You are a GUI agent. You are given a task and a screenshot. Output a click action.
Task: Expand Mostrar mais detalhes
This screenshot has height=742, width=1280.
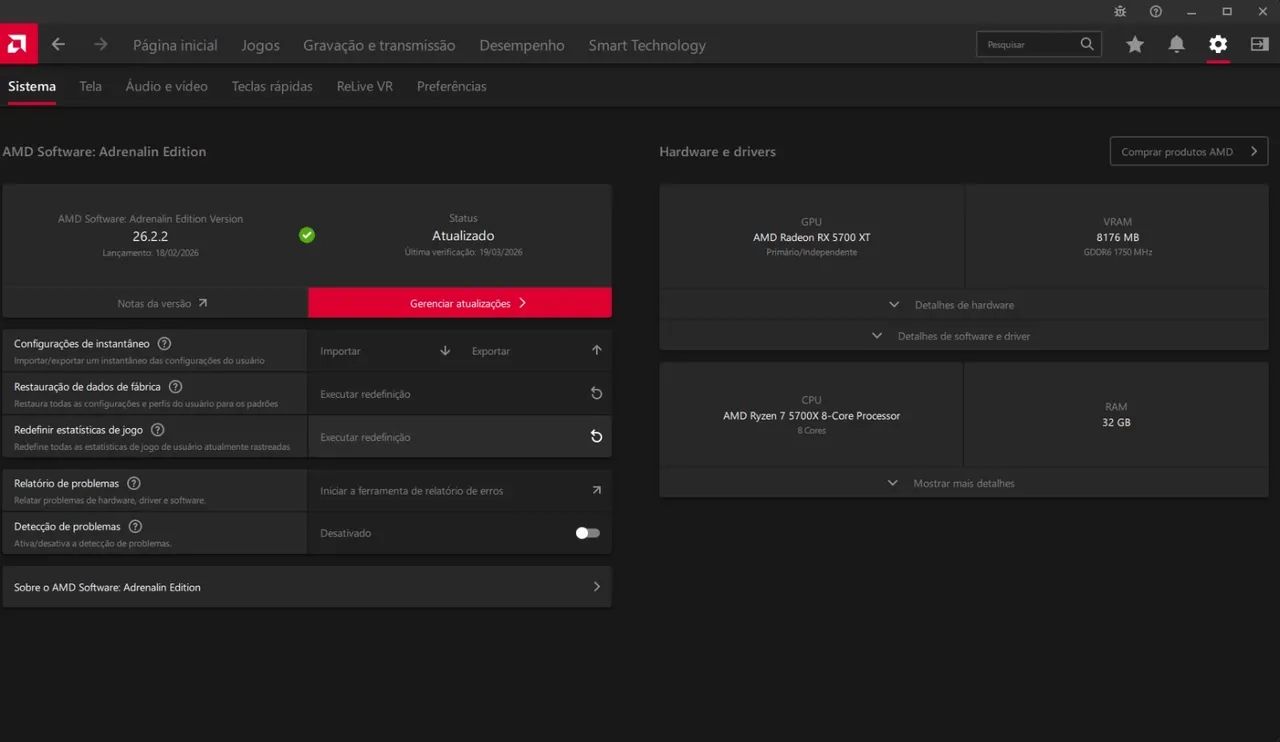964,483
